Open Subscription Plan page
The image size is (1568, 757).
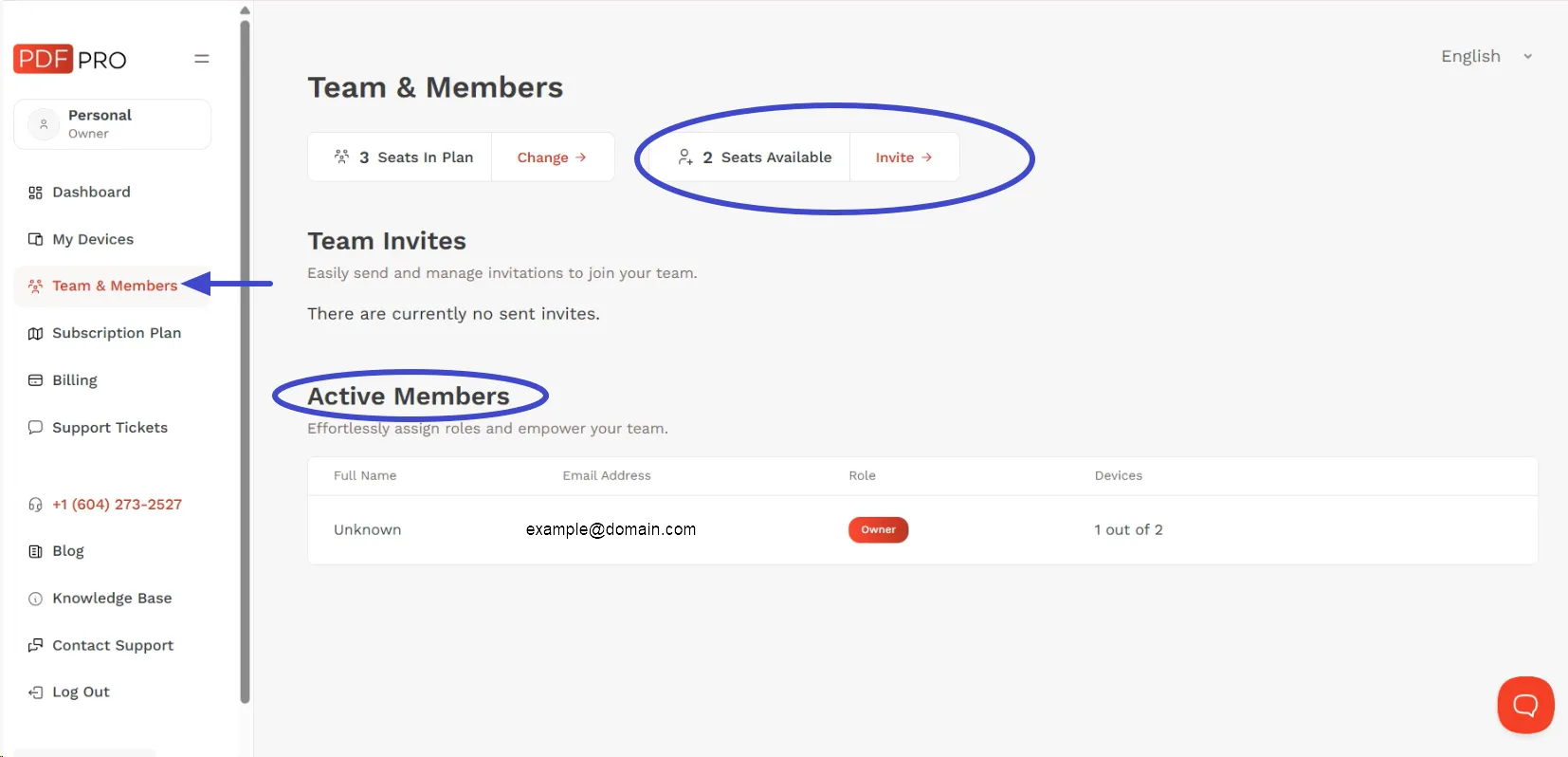click(x=117, y=333)
